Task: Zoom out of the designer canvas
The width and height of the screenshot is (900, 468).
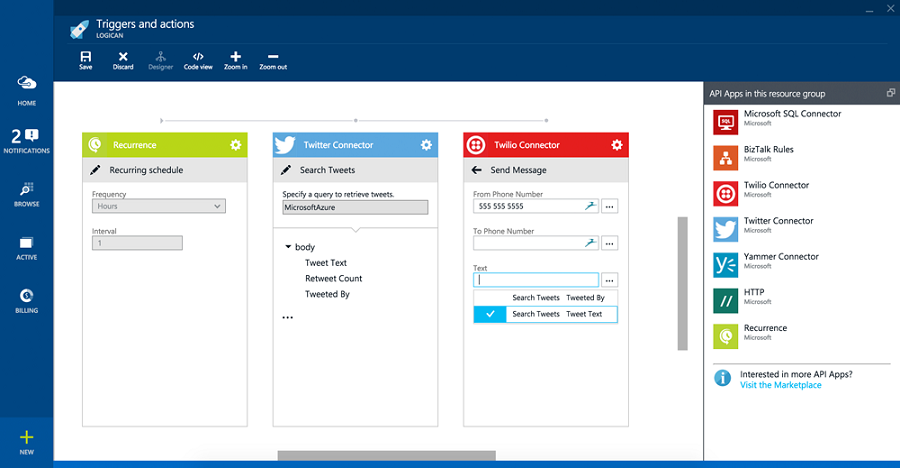Action: [x=273, y=60]
